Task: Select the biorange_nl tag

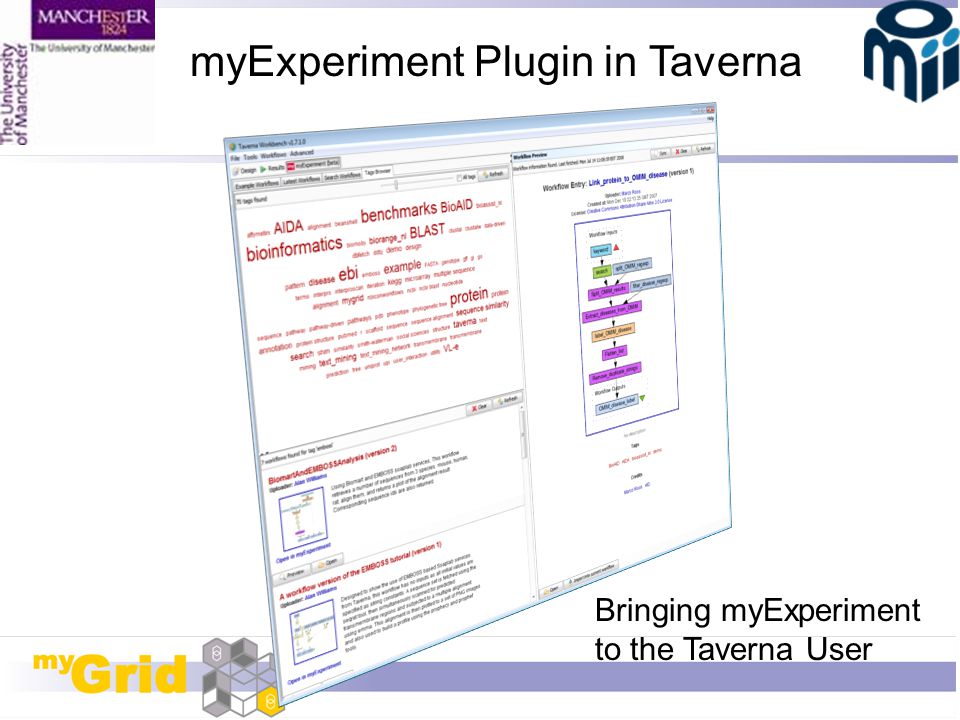Action: pyautogui.click(x=387, y=239)
